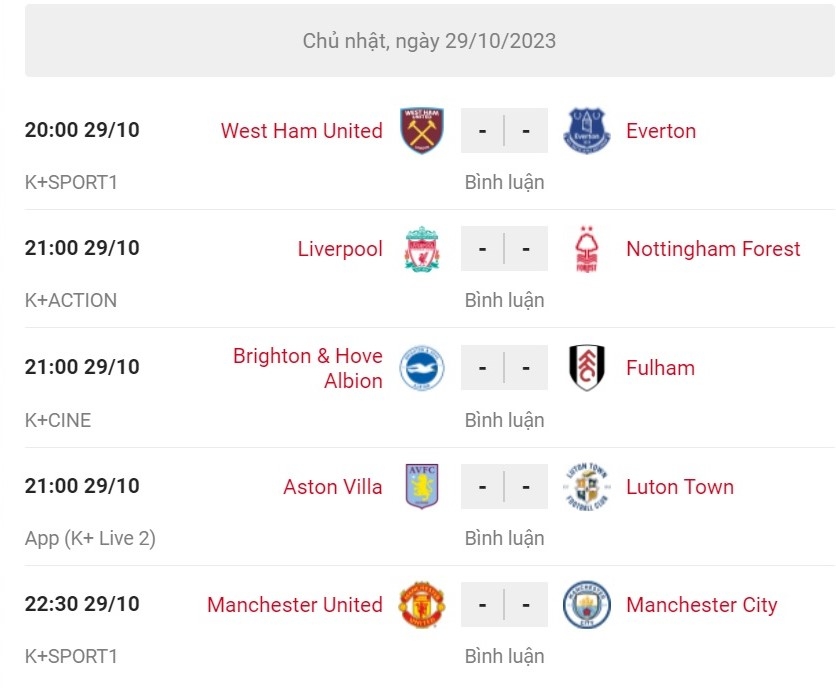This screenshot has width=836, height=688.
Task: Click the Brighton vs Fulham score box
Action: coord(504,368)
